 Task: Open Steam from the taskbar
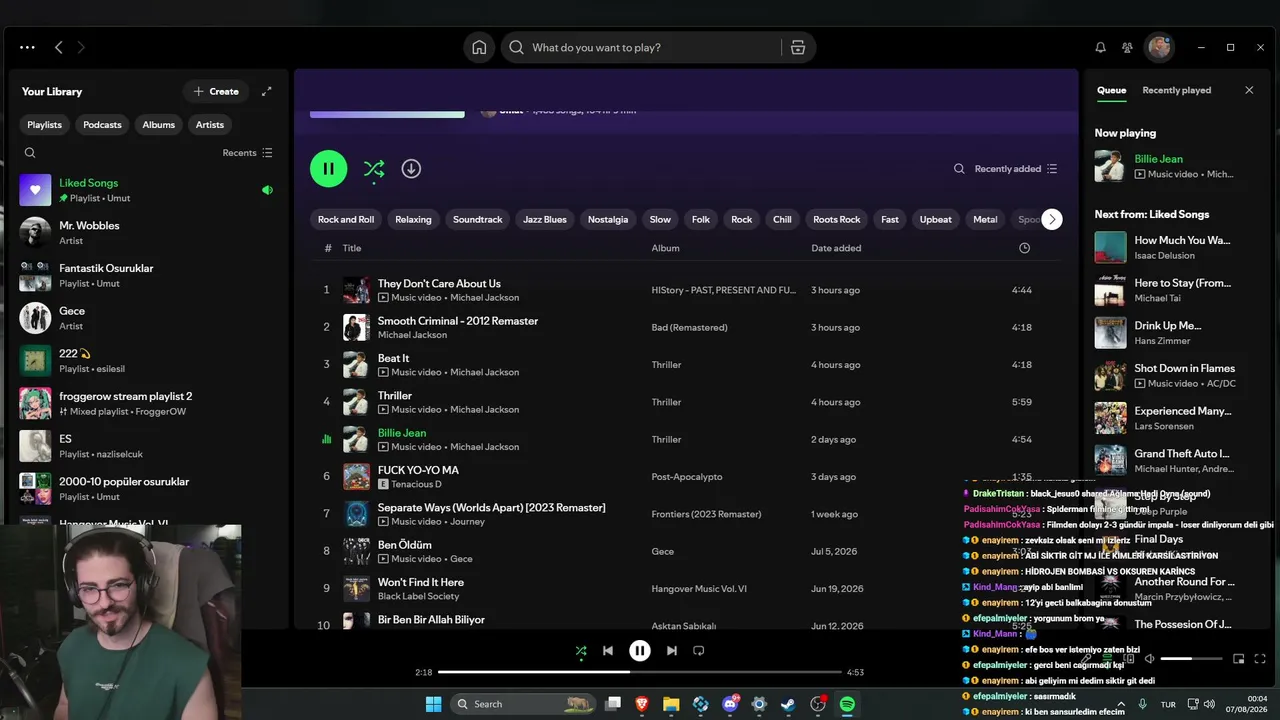(x=788, y=704)
